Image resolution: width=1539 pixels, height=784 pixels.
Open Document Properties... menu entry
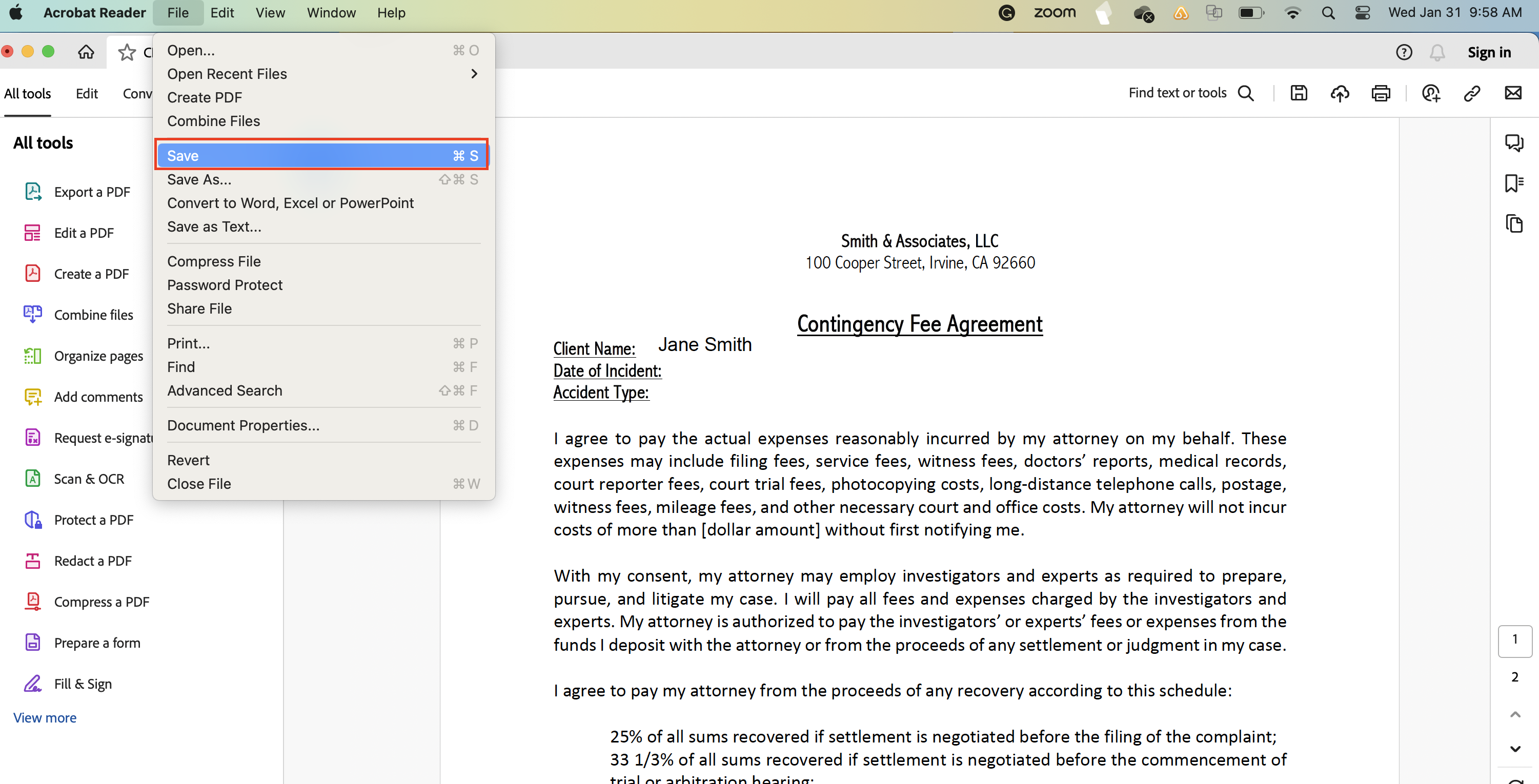coord(322,425)
